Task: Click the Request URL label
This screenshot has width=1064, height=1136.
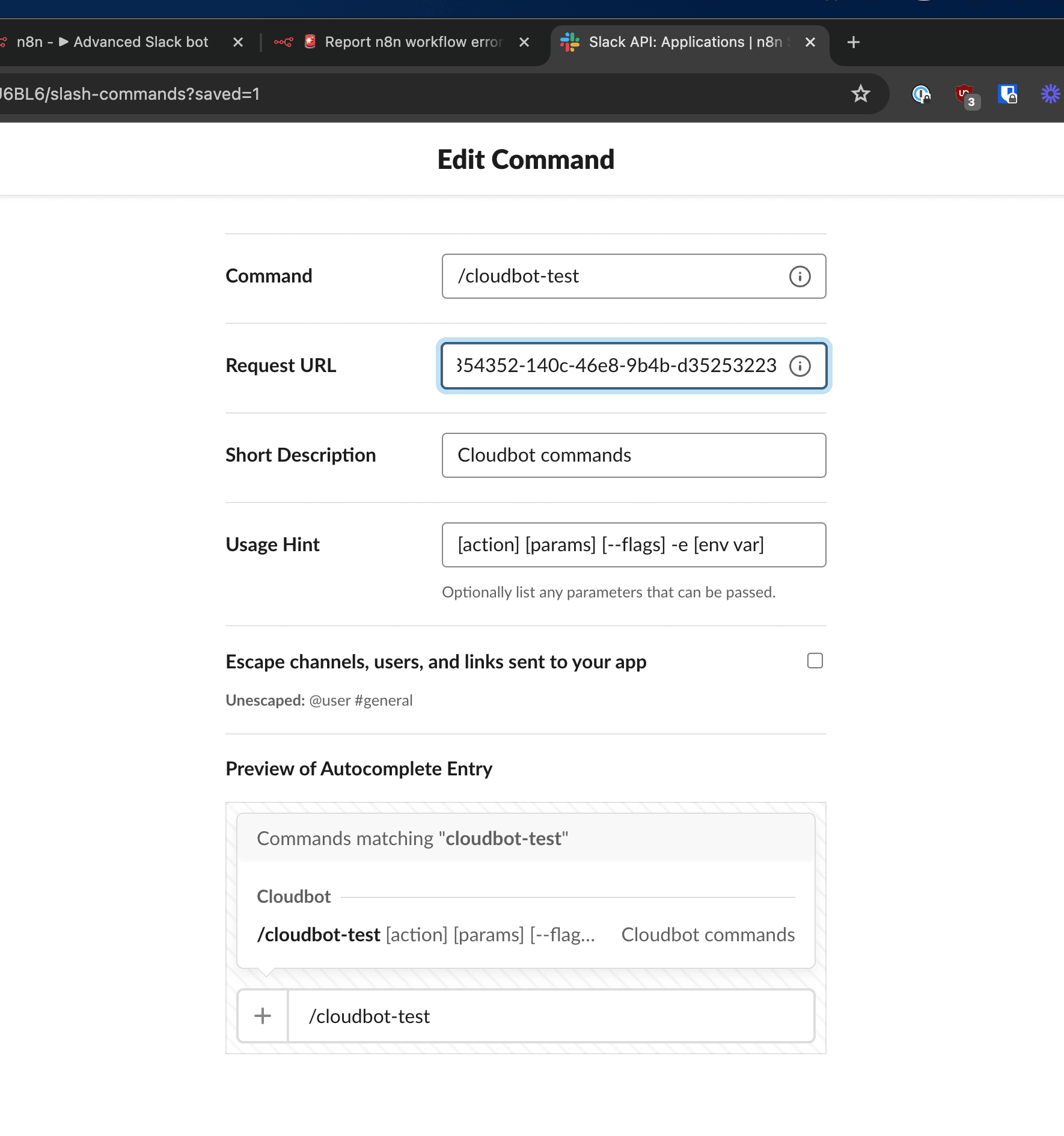Action: click(281, 365)
